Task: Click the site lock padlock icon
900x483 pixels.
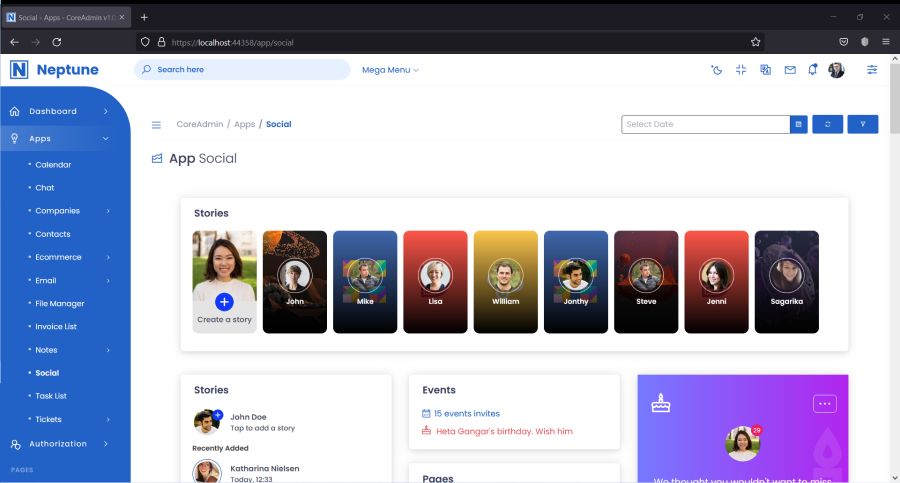Action: (x=161, y=42)
